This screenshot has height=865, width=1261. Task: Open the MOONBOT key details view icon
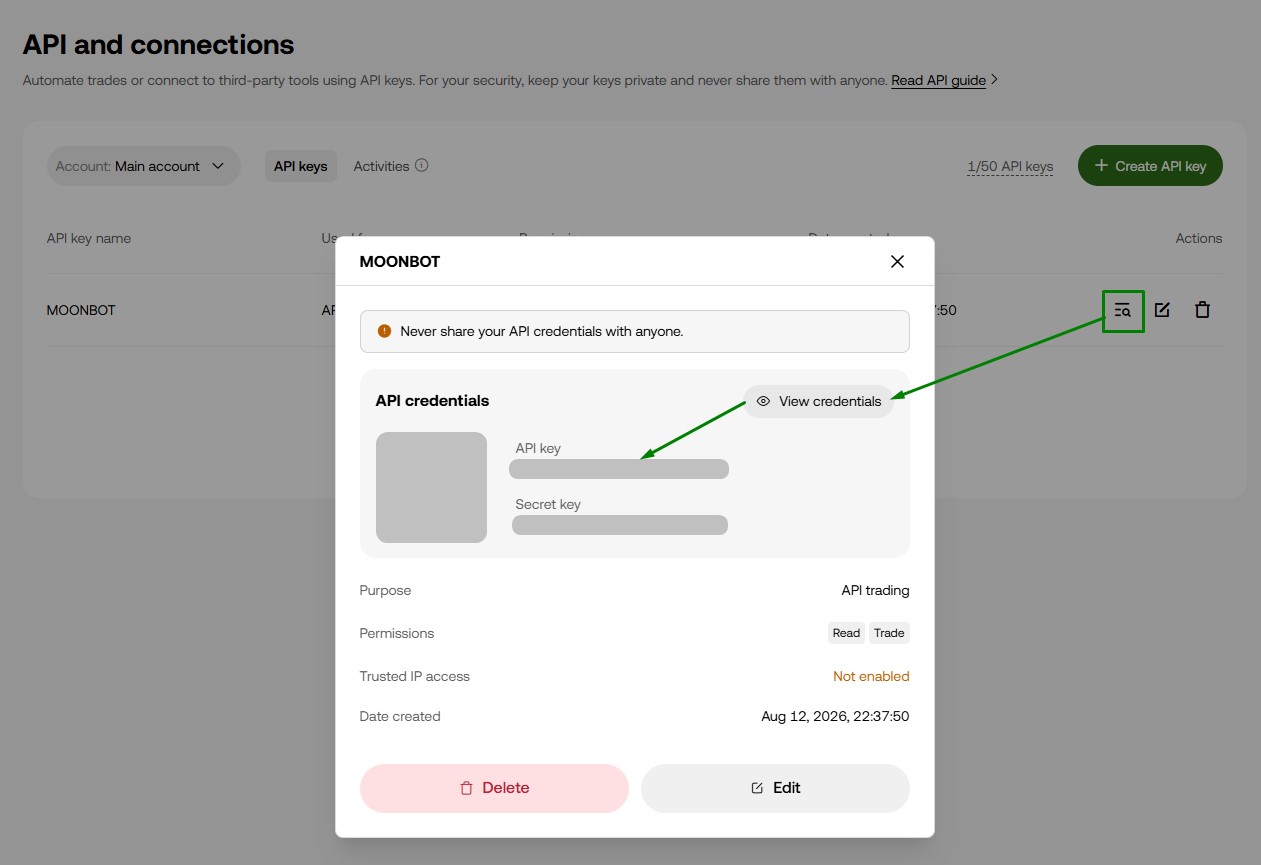(1123, 310)
